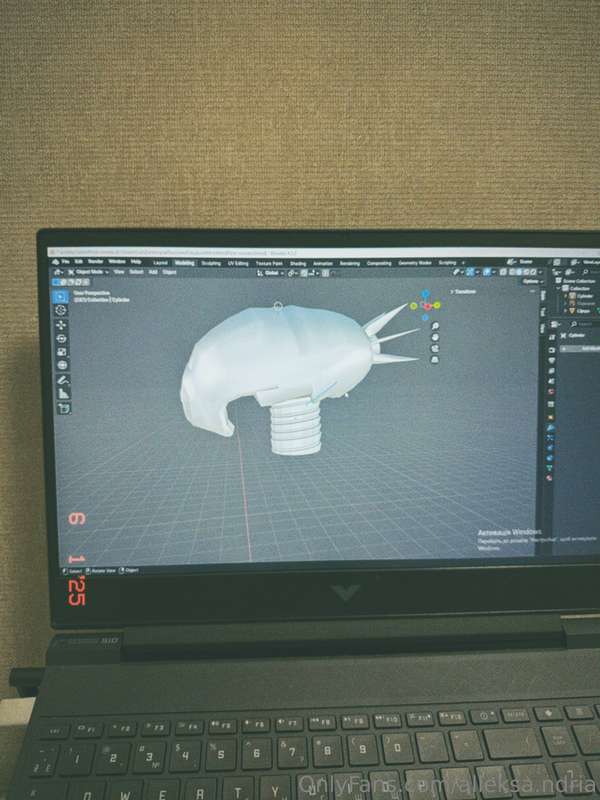
Task: Click the zoom magnifier viewport icon
Action: 435,324
